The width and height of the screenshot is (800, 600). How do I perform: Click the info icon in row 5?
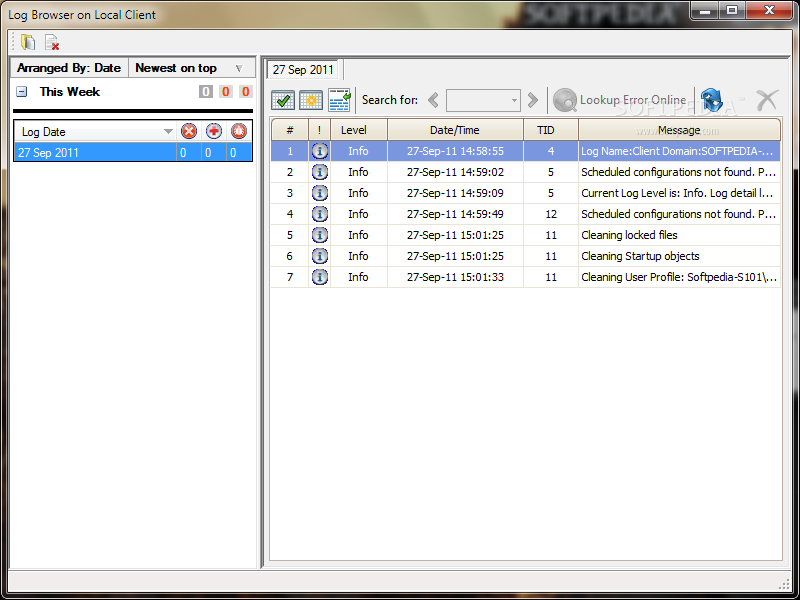(x=320, y=235)
